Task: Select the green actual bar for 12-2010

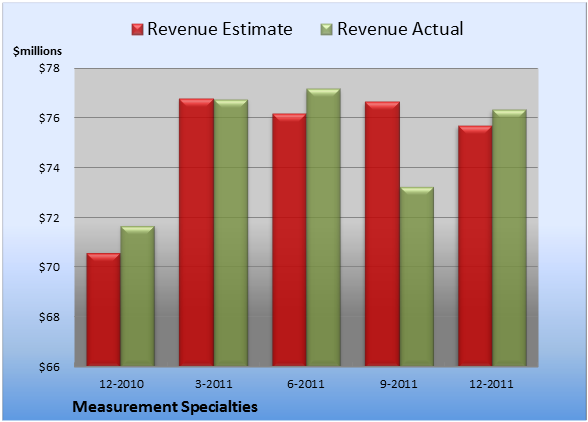Action: click(138, 296)
